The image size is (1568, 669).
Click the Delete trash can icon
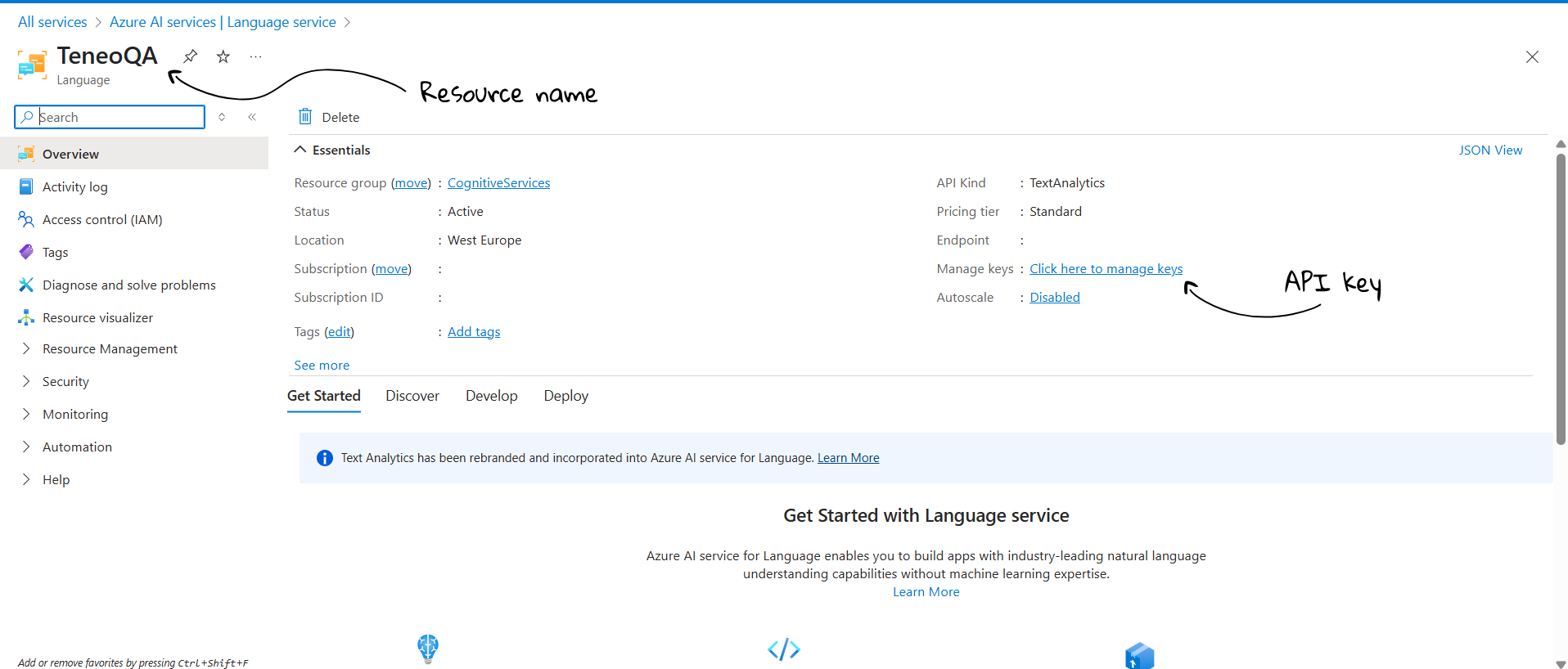305,117
